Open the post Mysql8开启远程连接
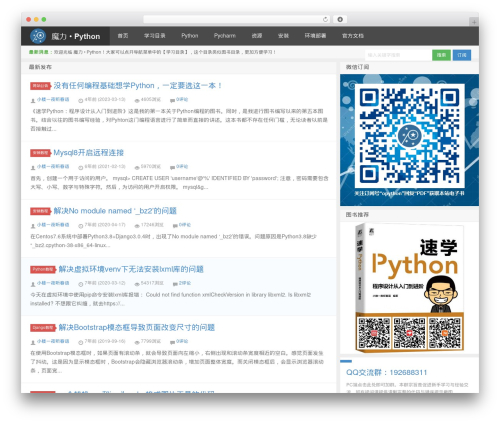Image resolution: width=500 pixels, height=423 pixels. (x=89, y=153)
